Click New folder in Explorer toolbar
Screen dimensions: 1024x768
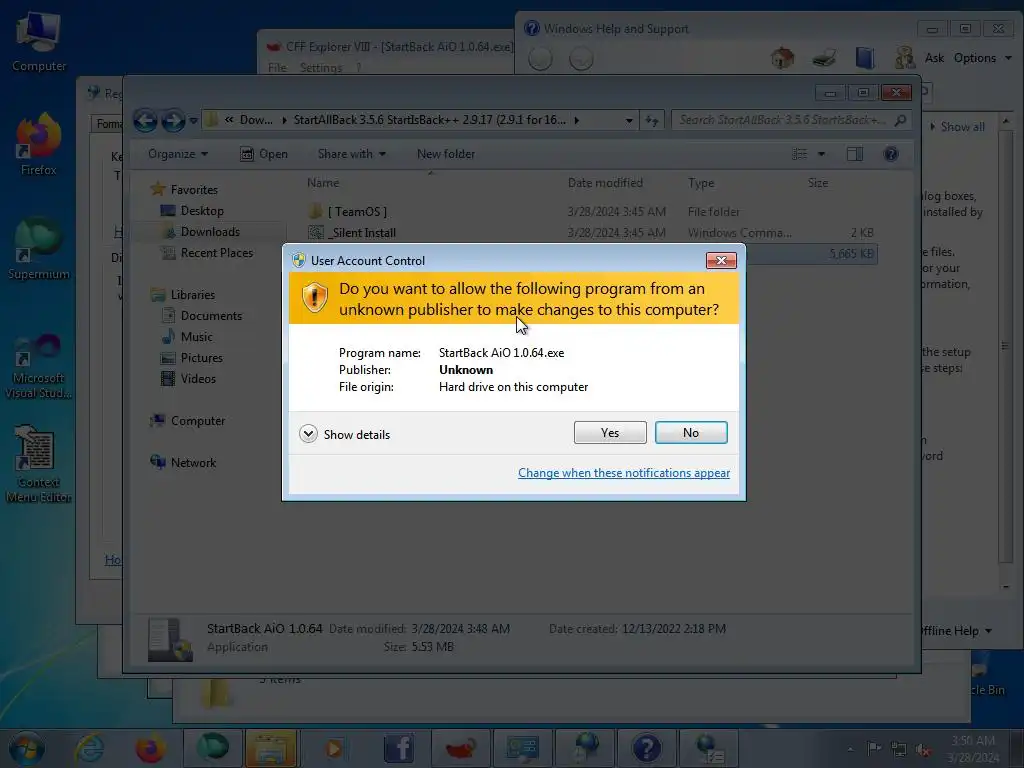[446, 154]
